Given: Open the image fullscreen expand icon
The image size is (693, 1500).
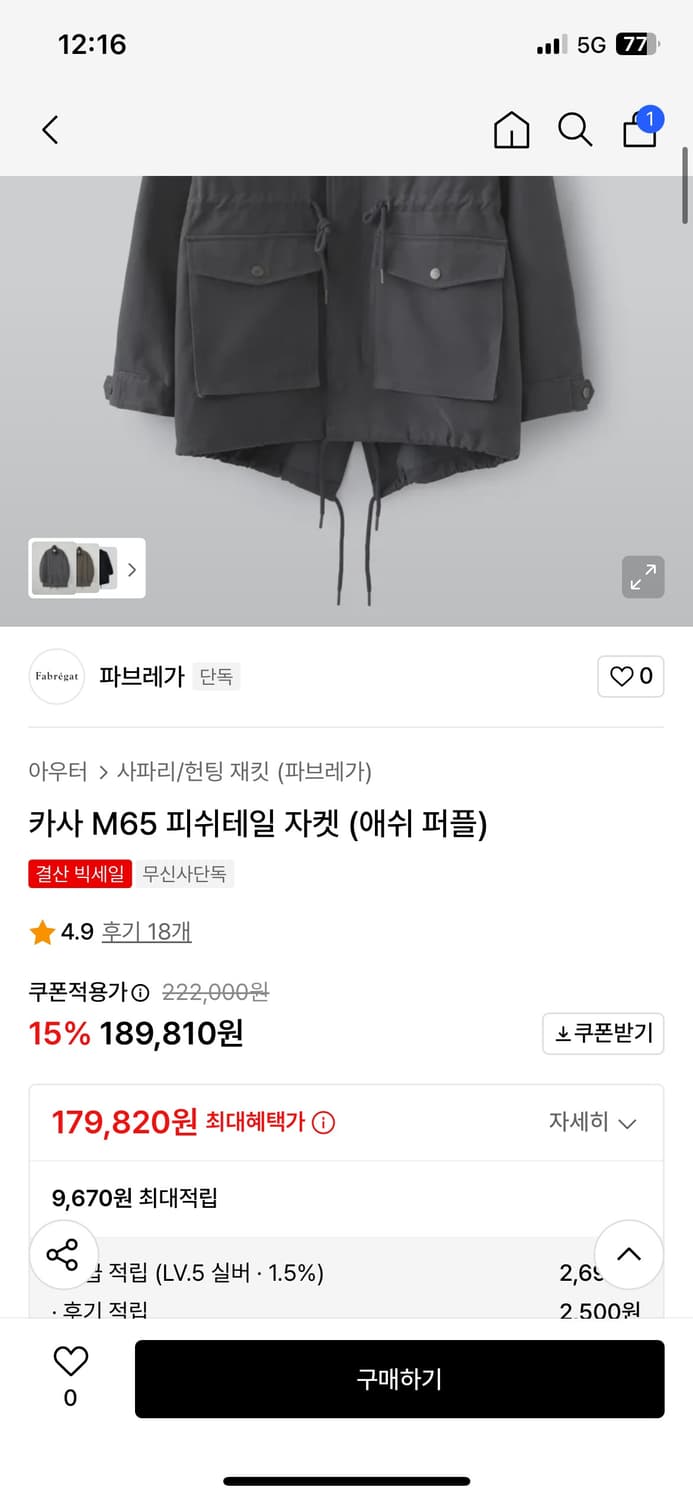Looking at the screenshot, I should tap(643, 577).
